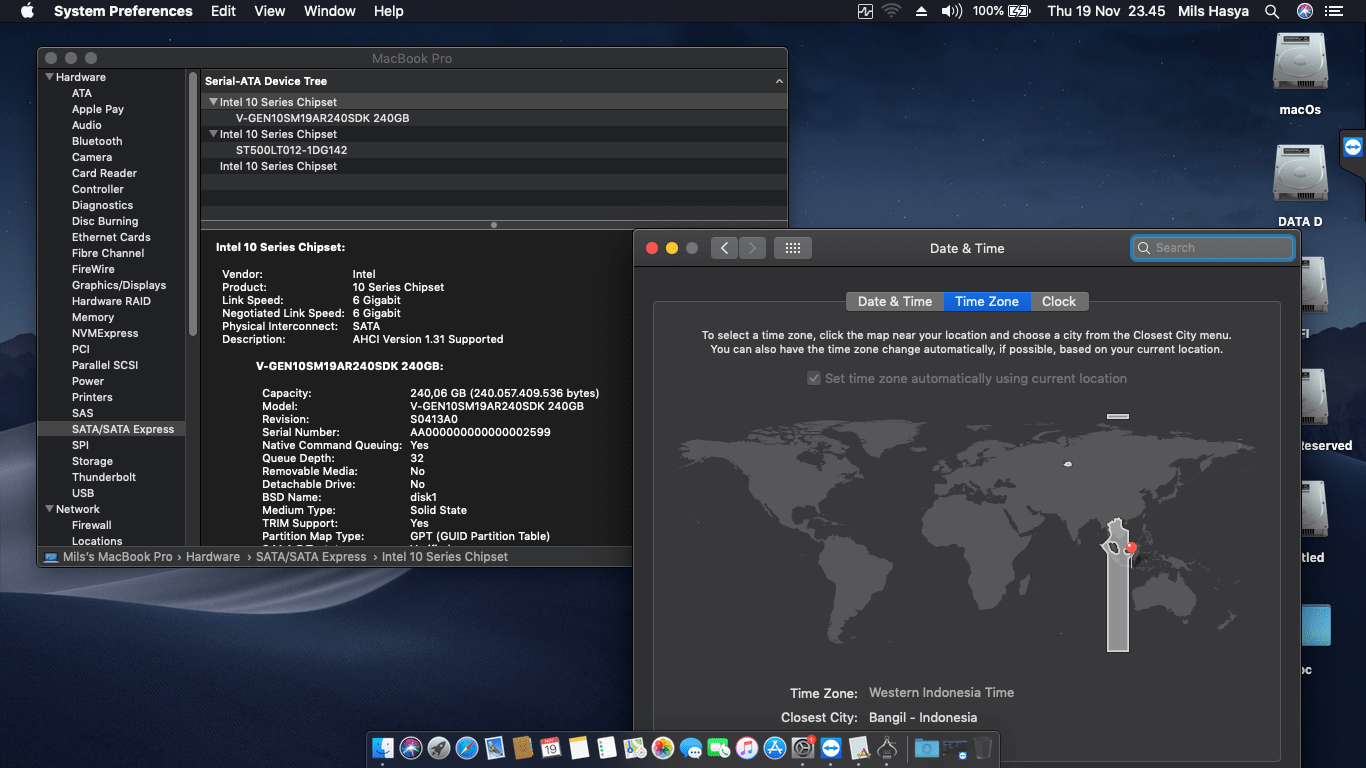
Task: Click System Preferences gear in dock
Action: (803, 747)
